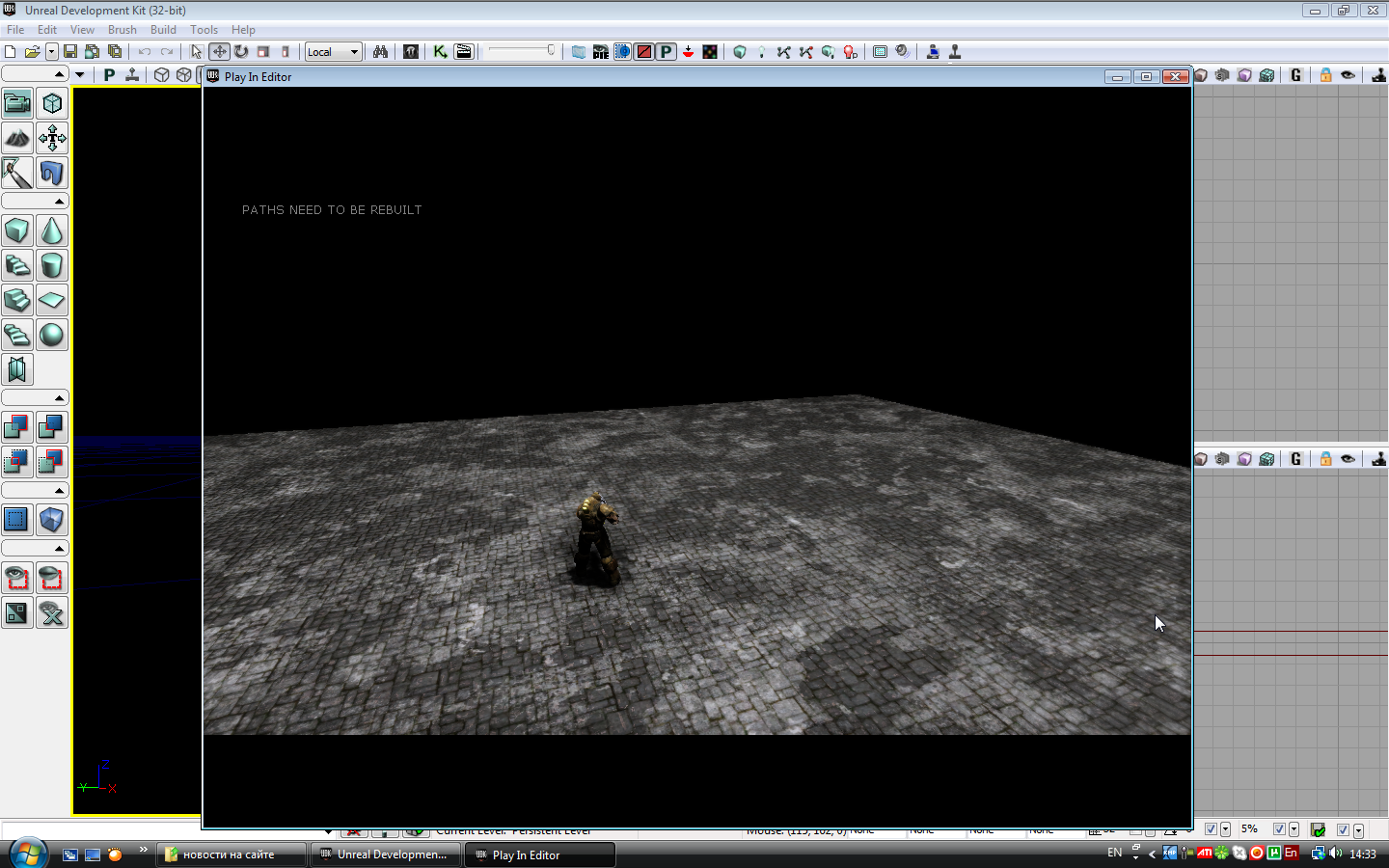Click the camera speed slider handle
The height and width of the screenshot is (868, 1389).
pos(551,50)
